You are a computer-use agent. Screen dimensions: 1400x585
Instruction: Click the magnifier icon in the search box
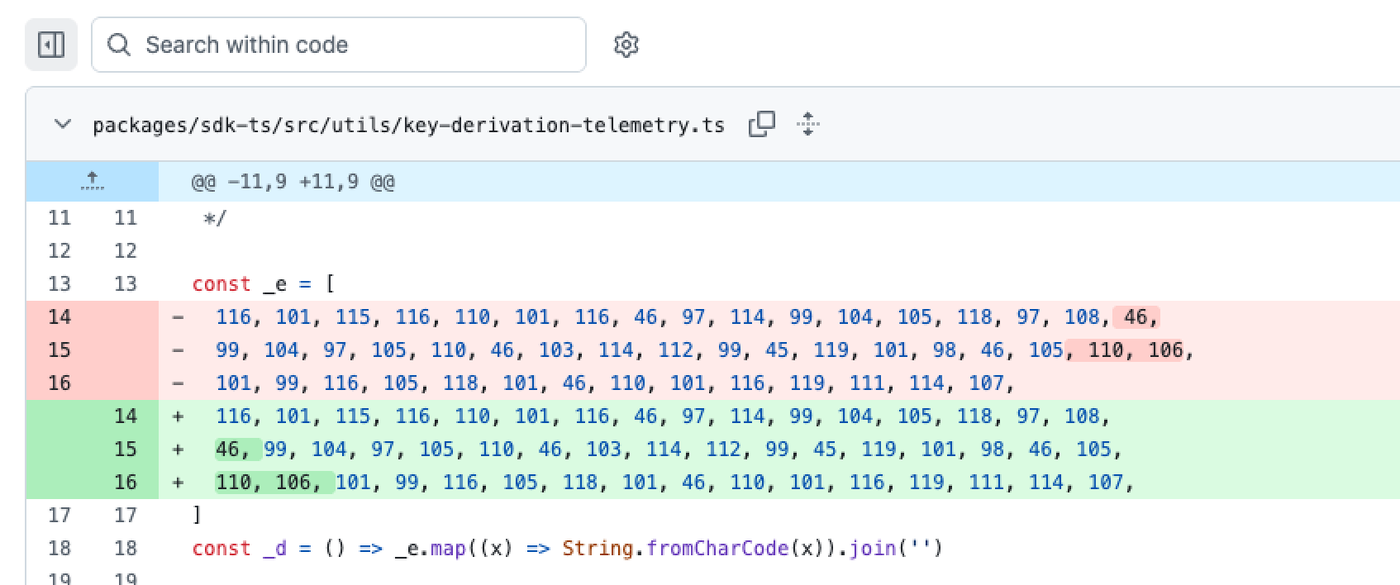[x=119, y=45]
